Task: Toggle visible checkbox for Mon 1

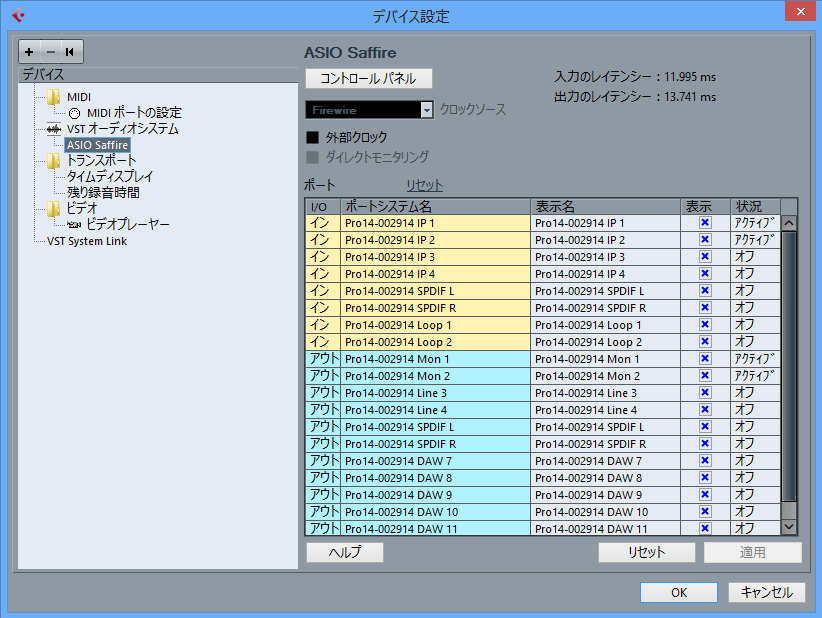Action: (705, 359)
